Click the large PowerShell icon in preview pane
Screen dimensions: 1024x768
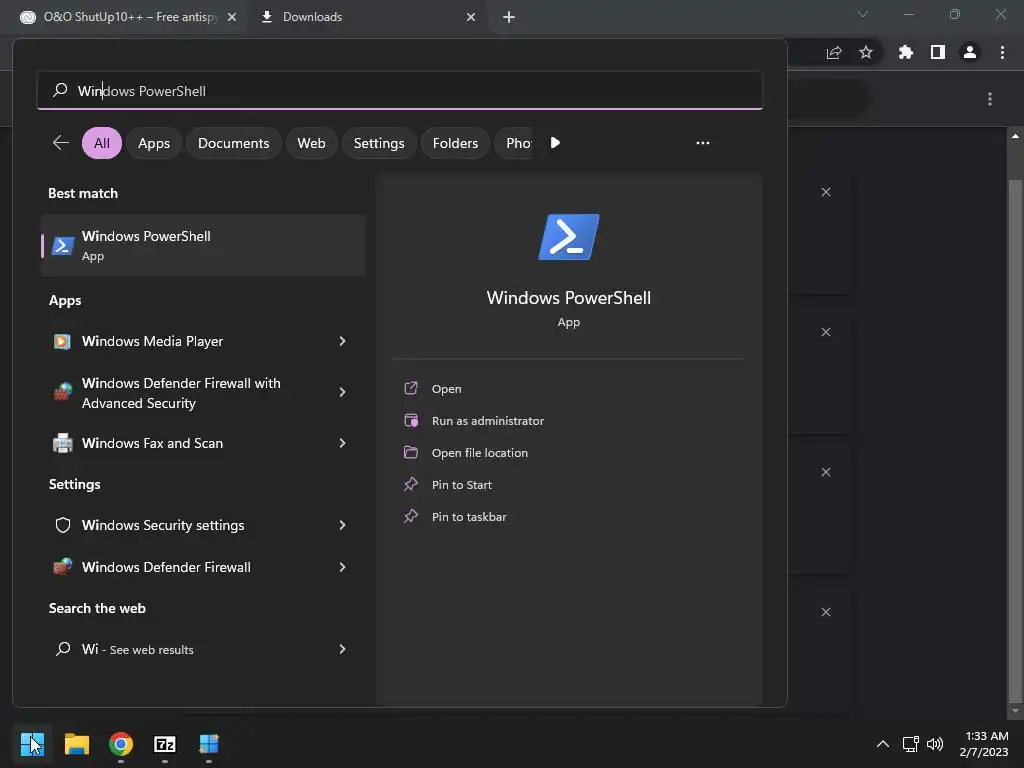[569, 237]
